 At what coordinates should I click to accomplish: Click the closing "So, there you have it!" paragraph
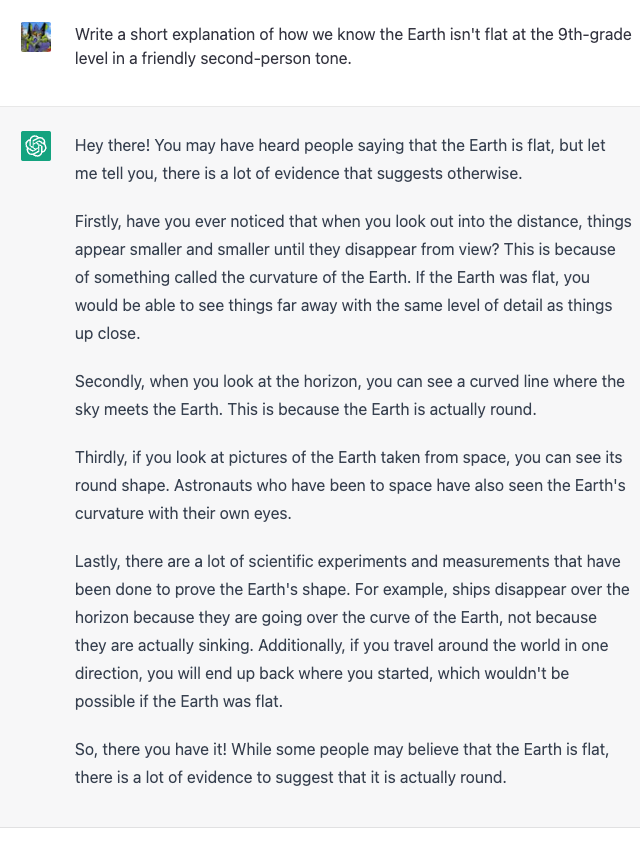pyautogui.click(x=345, y=762)
